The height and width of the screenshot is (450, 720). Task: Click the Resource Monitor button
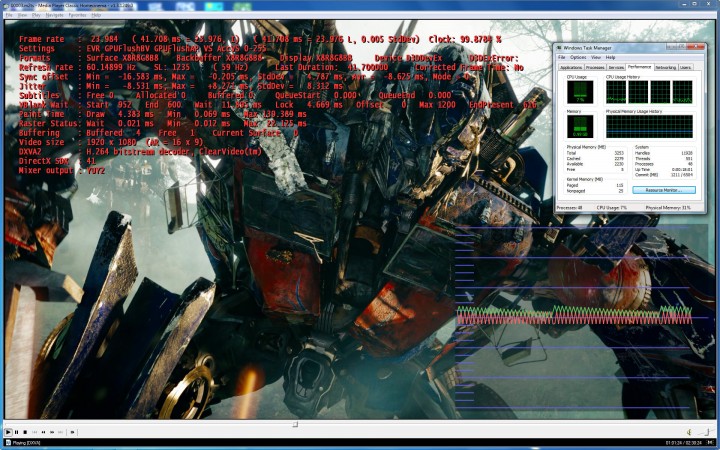664,190
